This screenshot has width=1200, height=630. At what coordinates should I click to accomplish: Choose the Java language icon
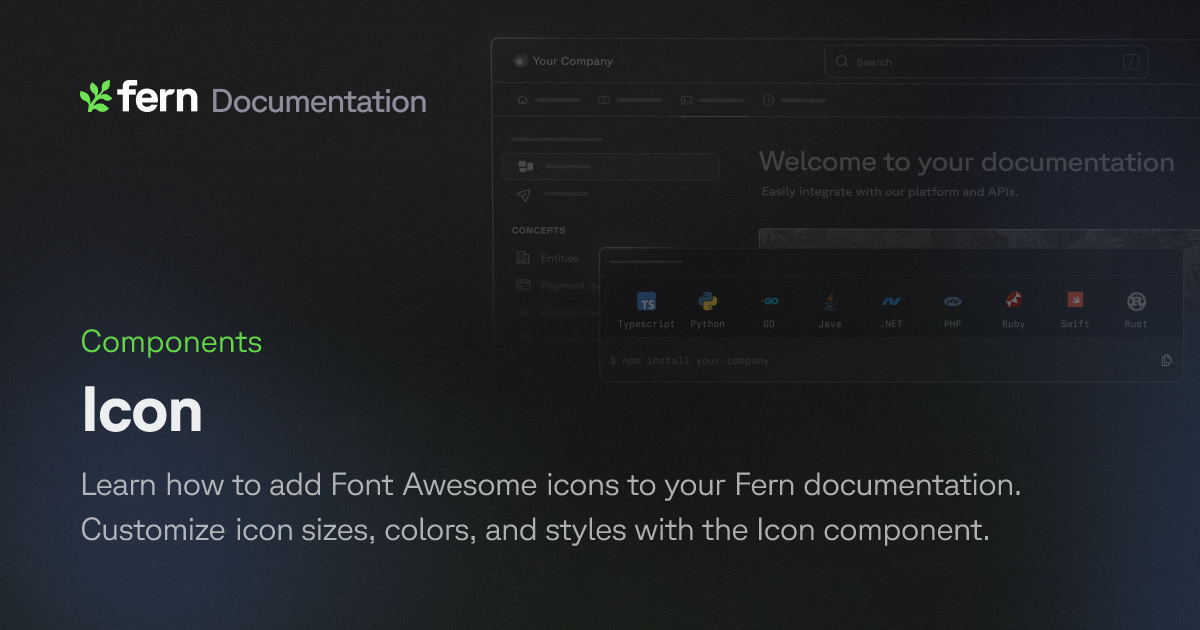(x=830, y=301)
